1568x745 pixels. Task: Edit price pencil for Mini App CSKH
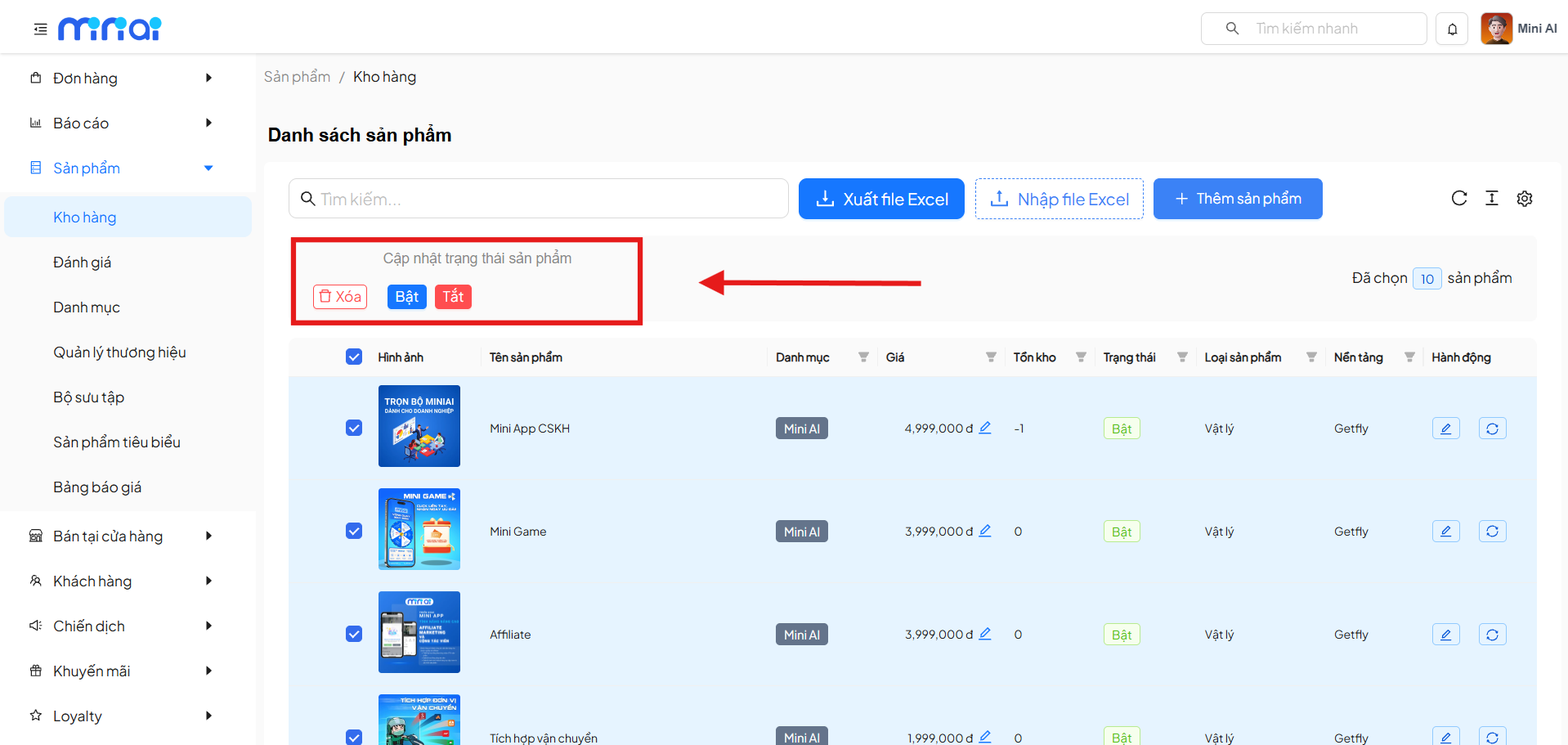click(x=985, y=428)
